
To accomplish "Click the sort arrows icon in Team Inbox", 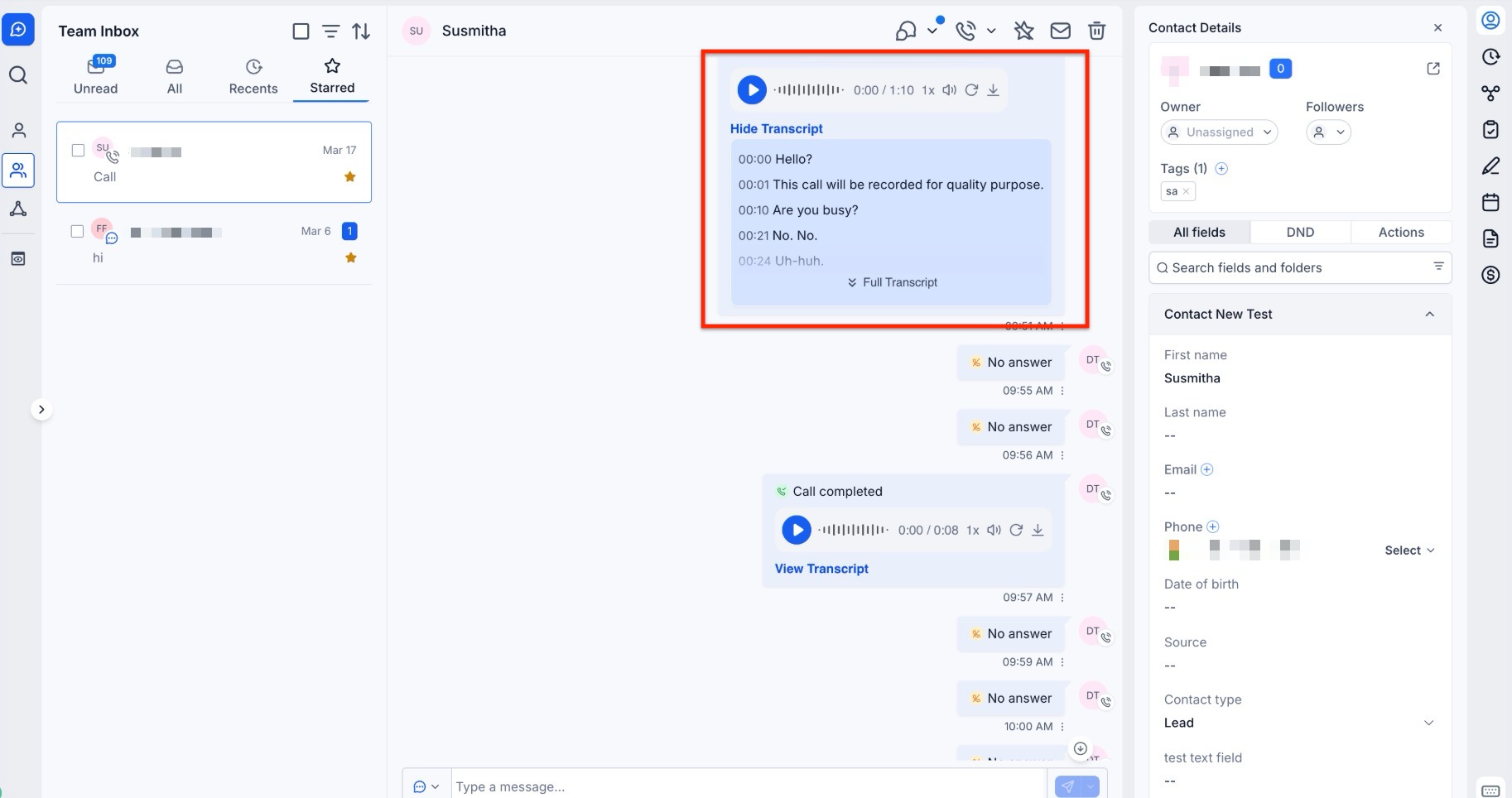I will (x=361, y=31).
